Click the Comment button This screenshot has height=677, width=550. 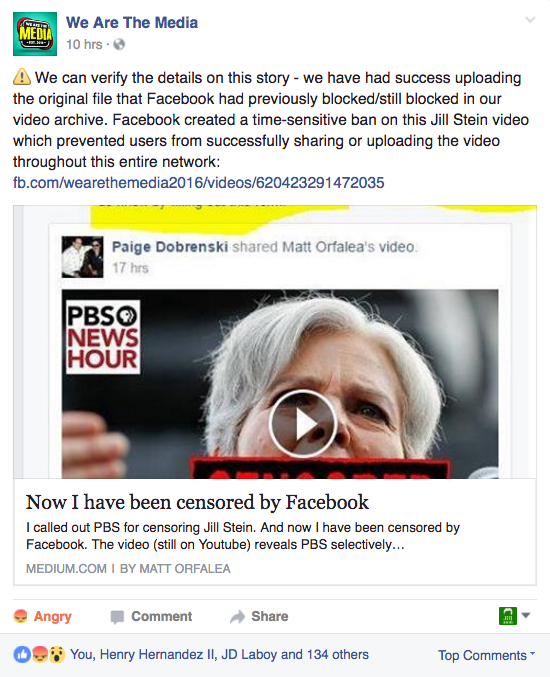(x=151, y=616)
